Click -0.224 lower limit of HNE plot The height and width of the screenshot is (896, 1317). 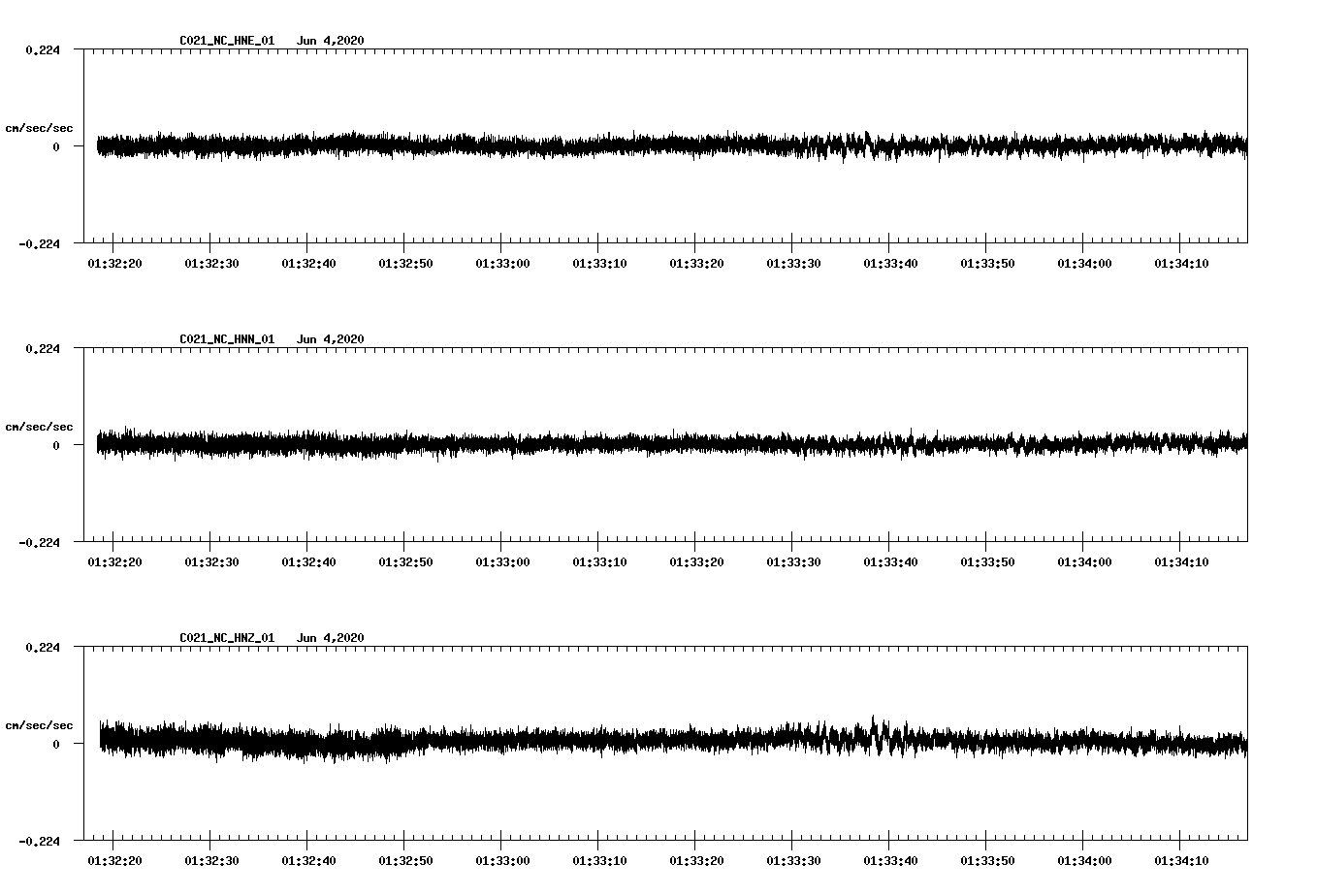click(x=39, y=244)
